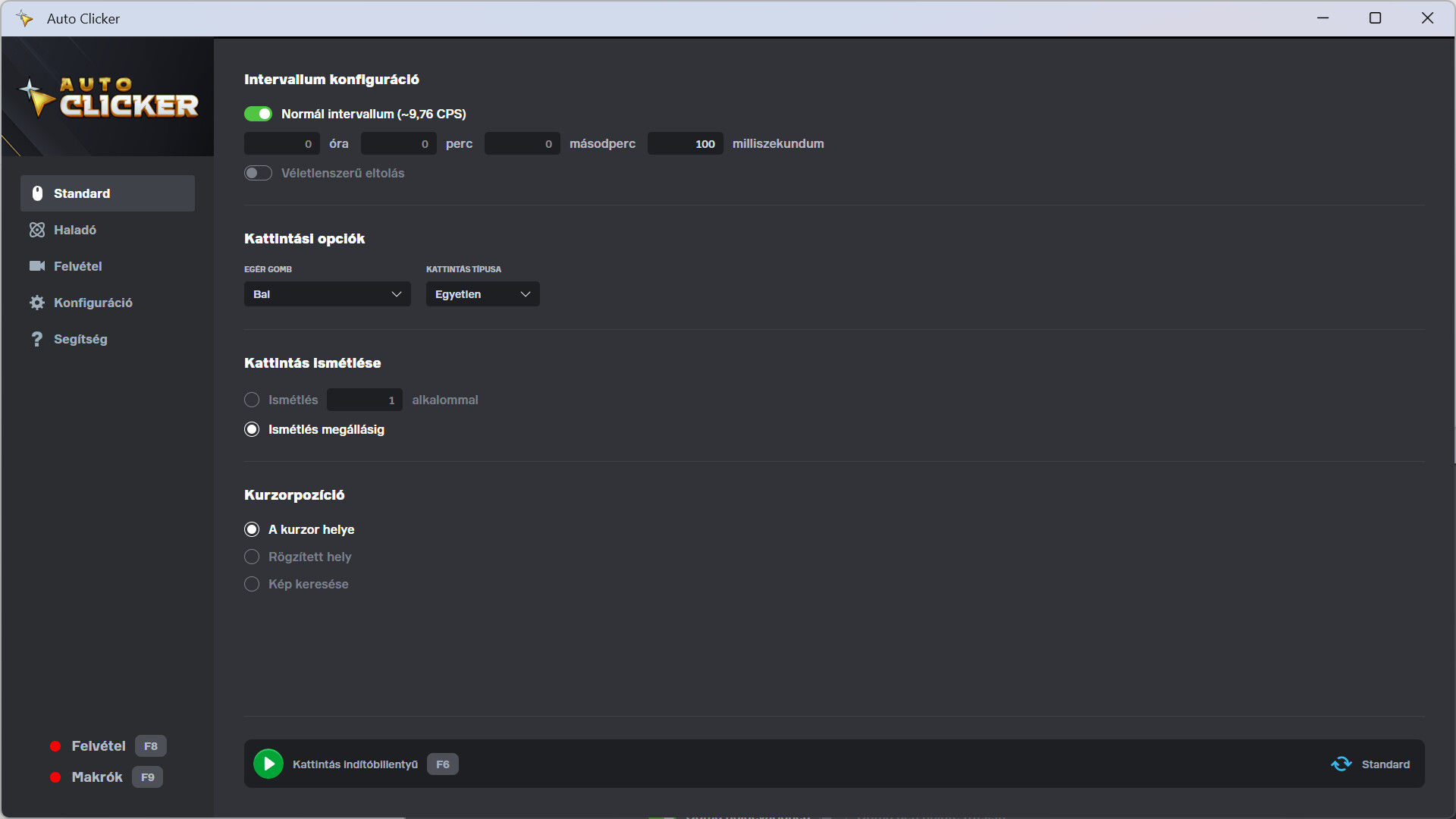1456x819 pixels.
Task: Open the Segítség tab
Action: (x=108, y=339)
